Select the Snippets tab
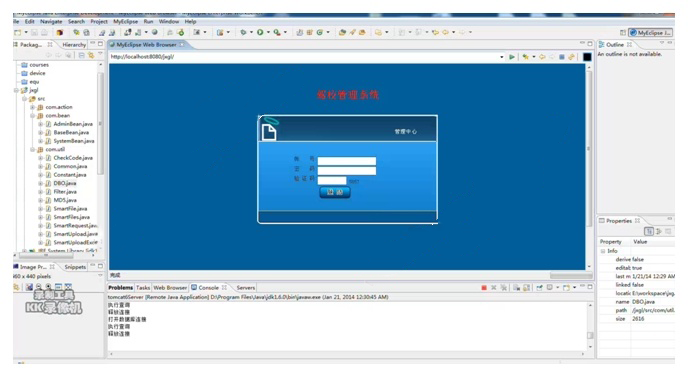Screen dimensions: 688x375 point(75,267)
